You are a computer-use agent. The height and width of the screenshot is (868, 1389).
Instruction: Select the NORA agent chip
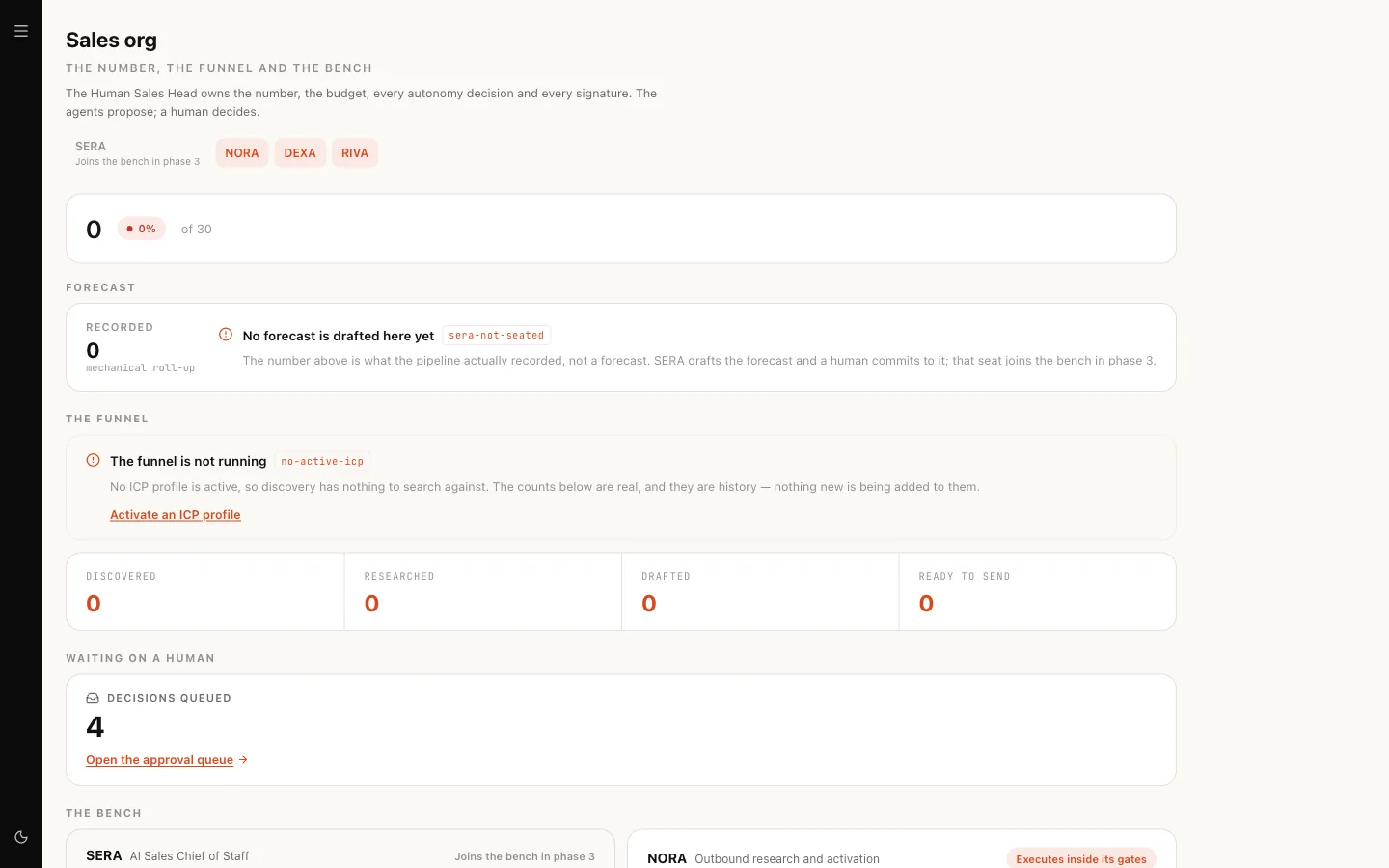(x=242, y=153)
